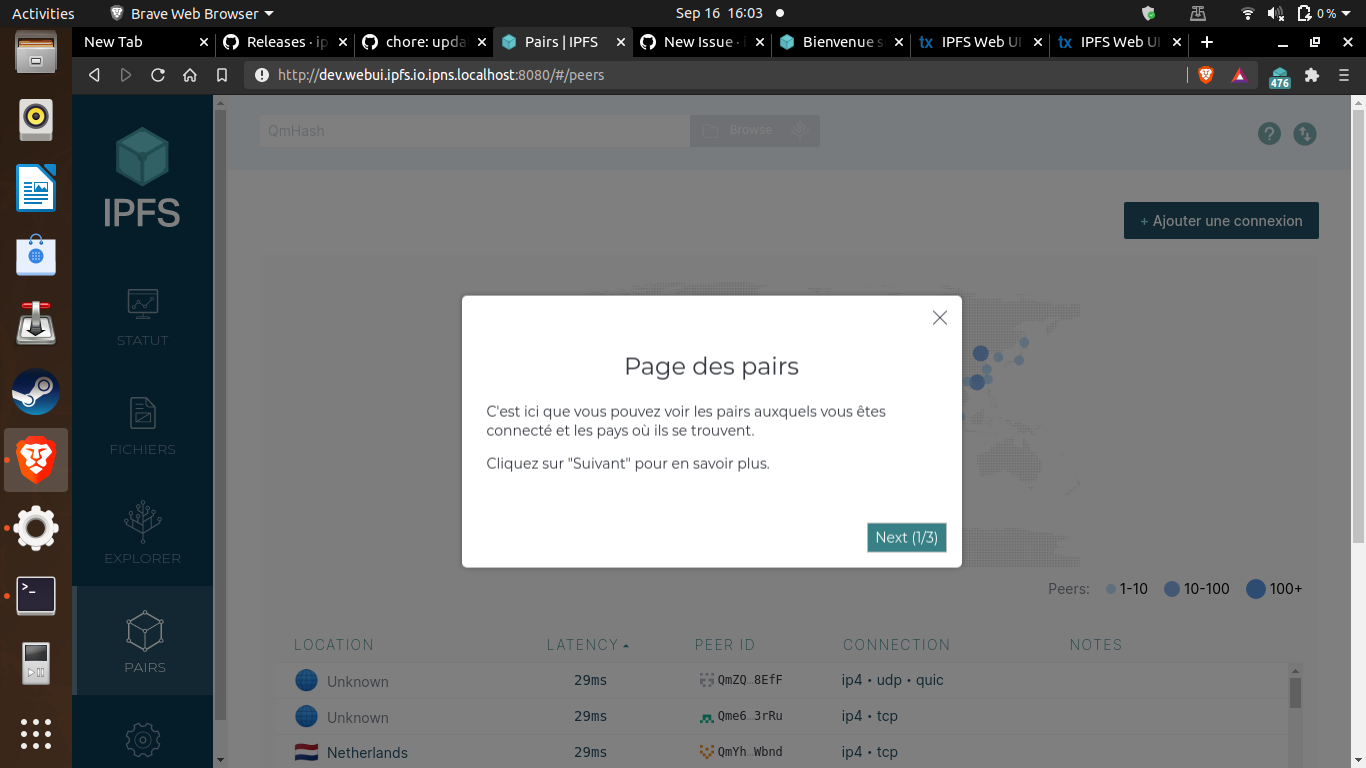Open the Pairs page in the sidebar
This screenshot has width=1366, height=768.
(144, 642)
